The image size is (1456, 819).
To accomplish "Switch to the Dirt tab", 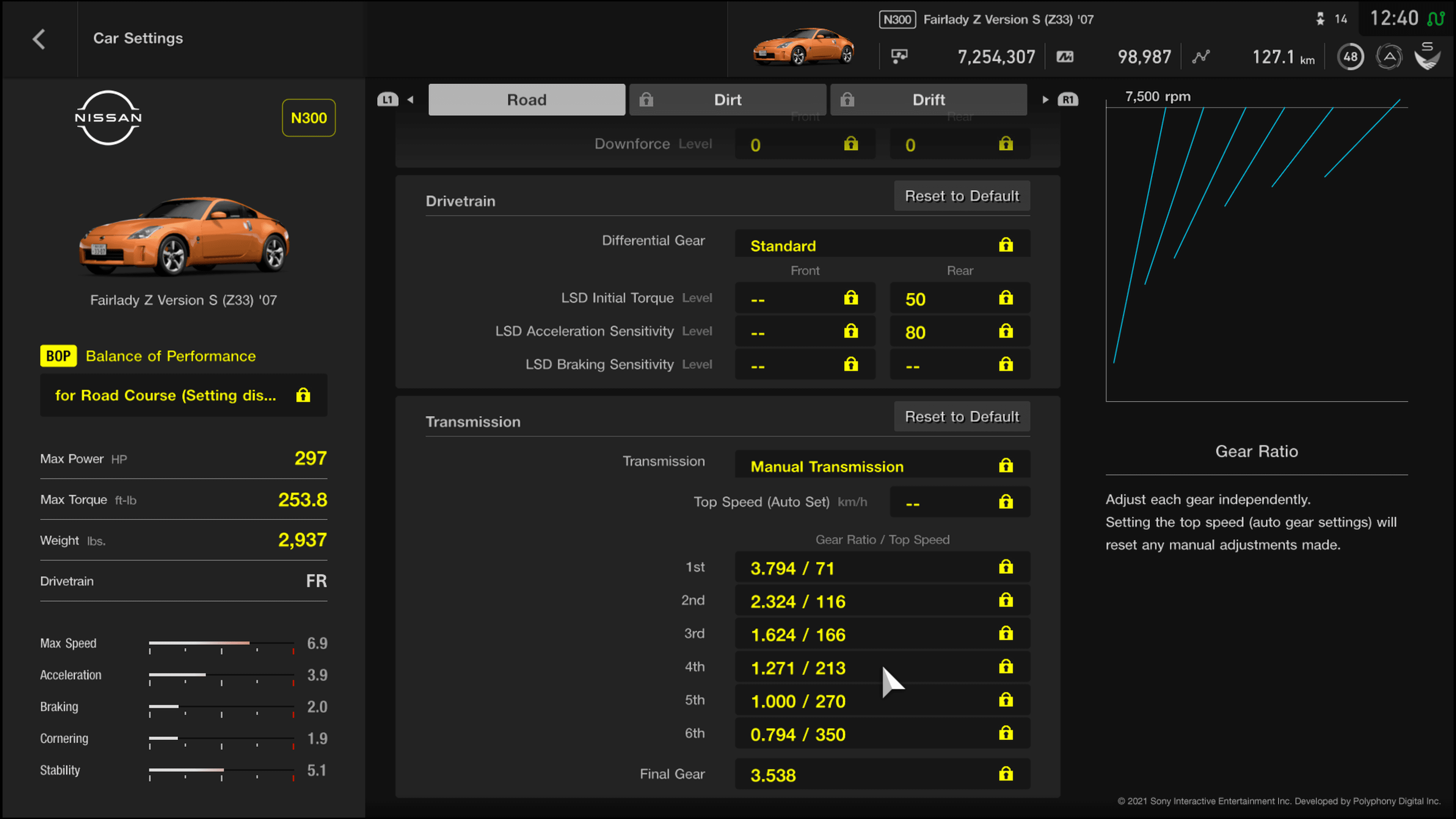I will pos(728,99).
